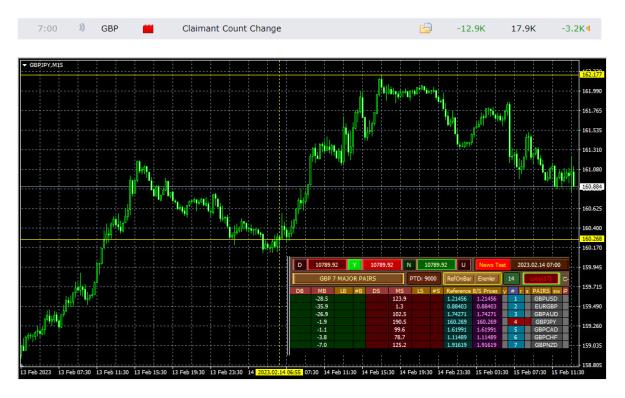Click Claimant Count Change event name
Screen dimensions: 625x398
[x=232, y=28]
